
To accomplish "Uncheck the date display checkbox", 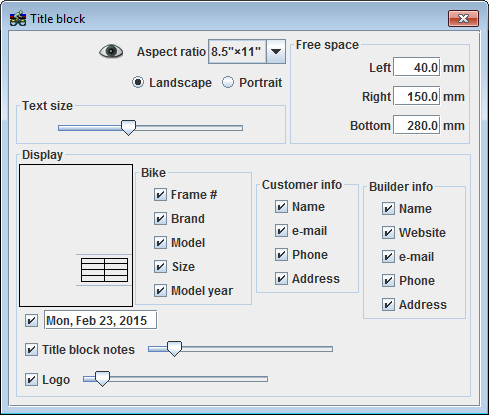I will [31, 321].
